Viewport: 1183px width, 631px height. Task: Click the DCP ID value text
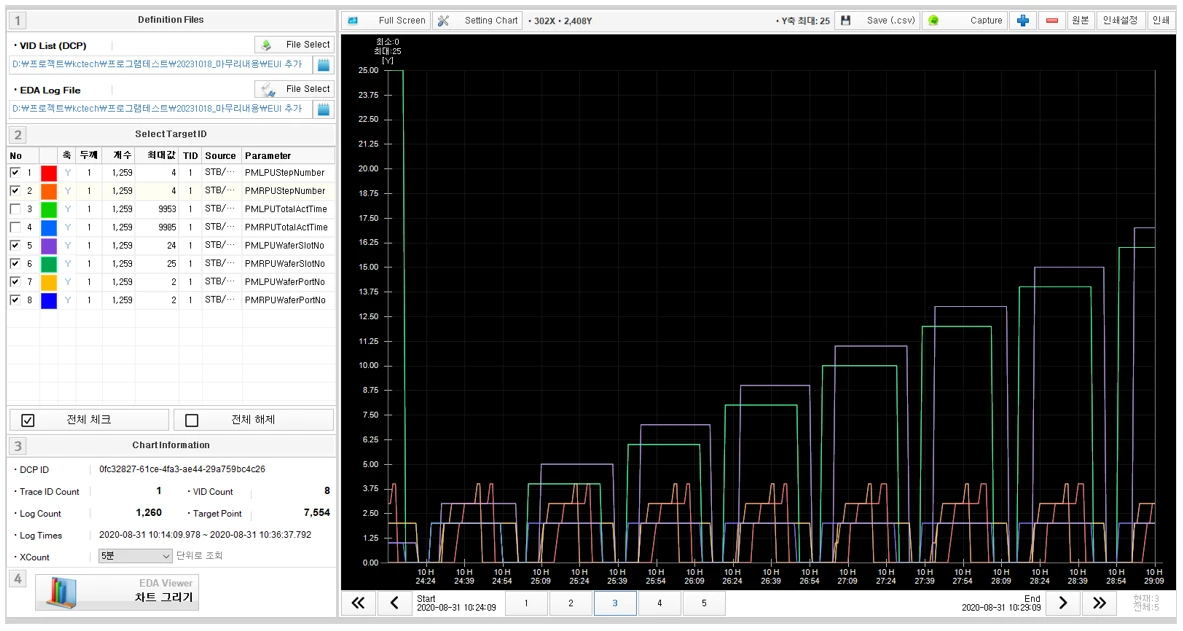click(182, 469)
